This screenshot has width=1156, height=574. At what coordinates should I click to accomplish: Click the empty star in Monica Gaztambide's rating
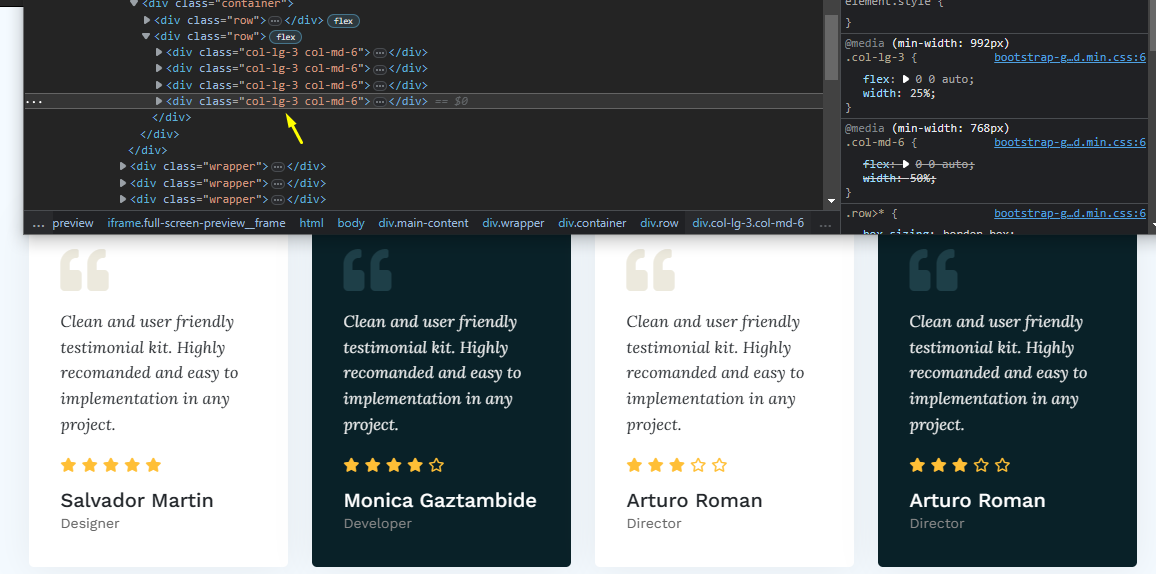[x=436, y=465]
